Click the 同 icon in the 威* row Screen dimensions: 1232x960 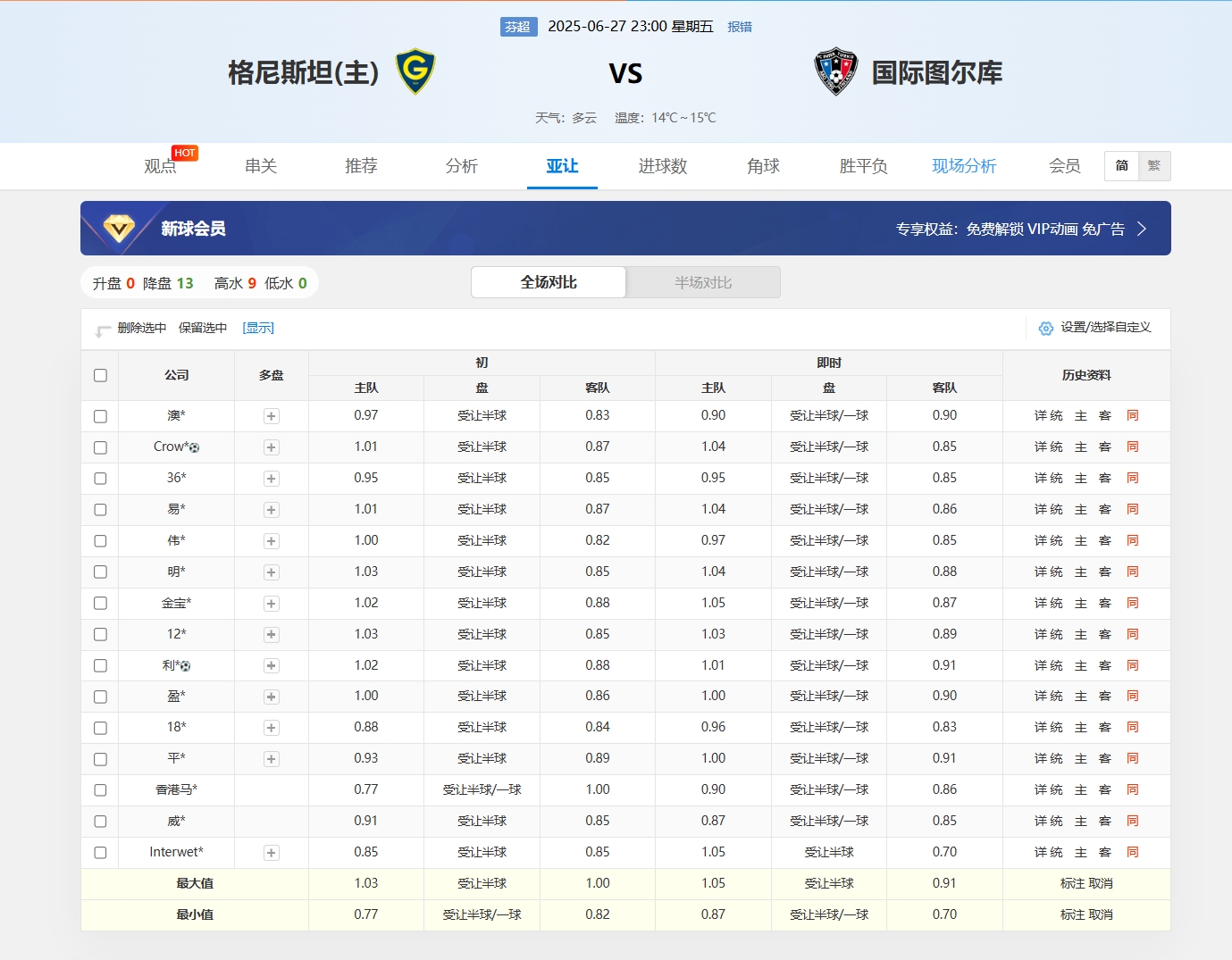(x=1133, y=821)
